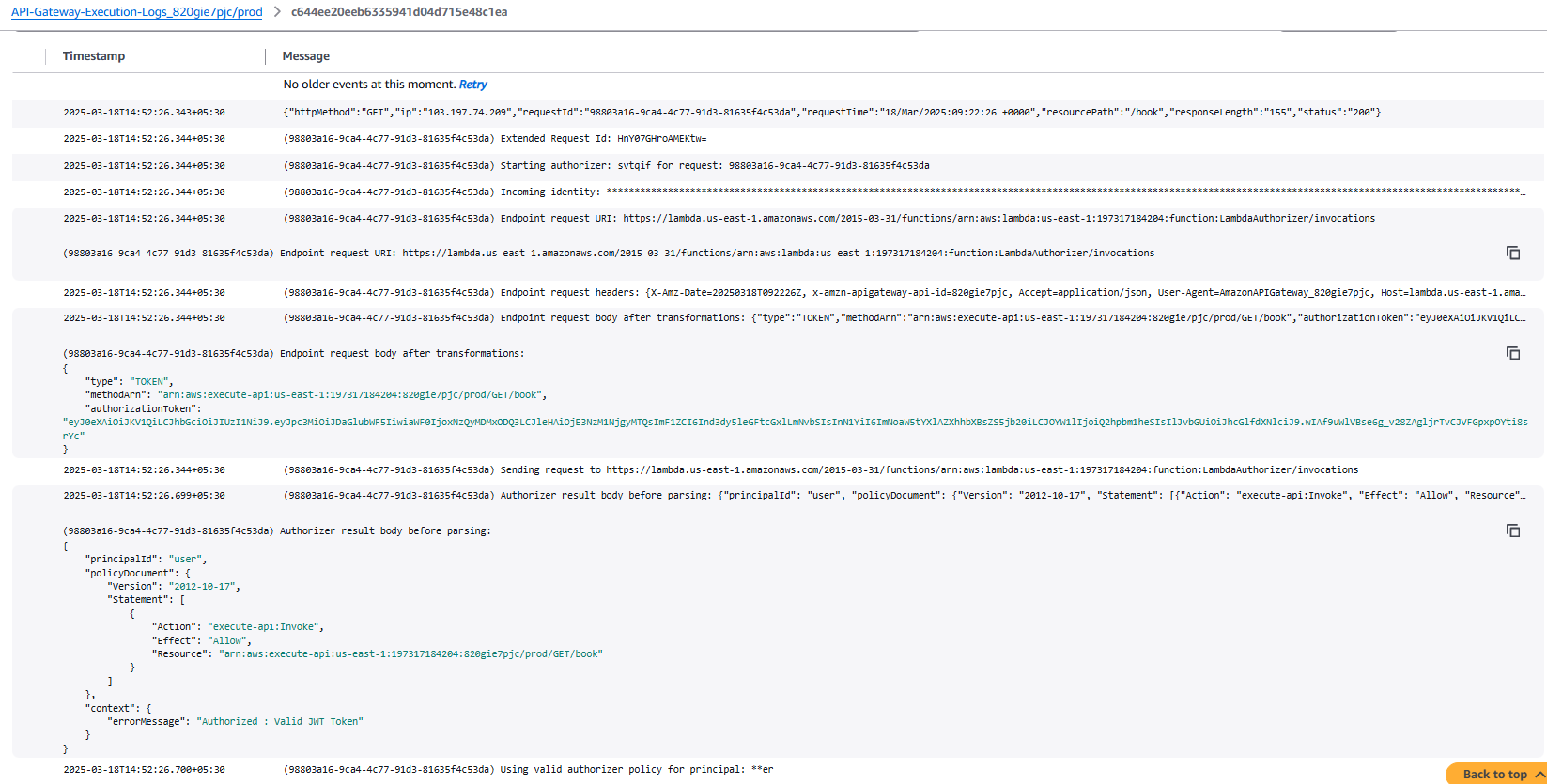Click the Resource arn value in policy Statement
Viewport: 1547px width, 784px height.
pos(410,654)
